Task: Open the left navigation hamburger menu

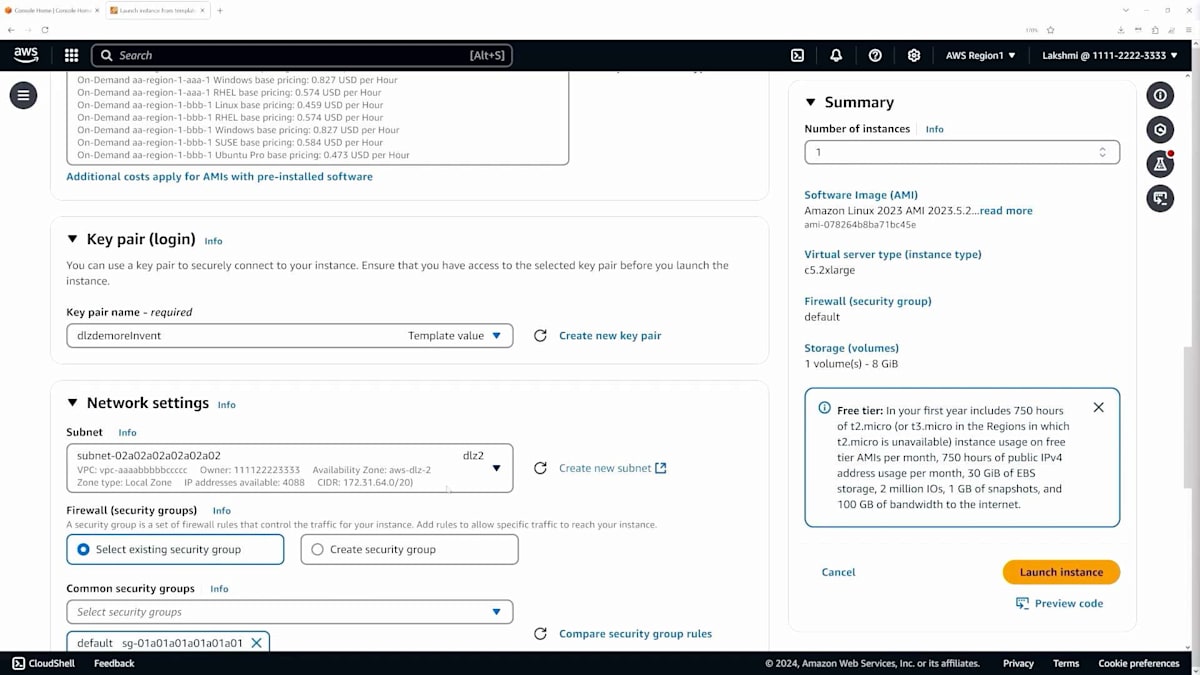Action: [x=24, y=95]
